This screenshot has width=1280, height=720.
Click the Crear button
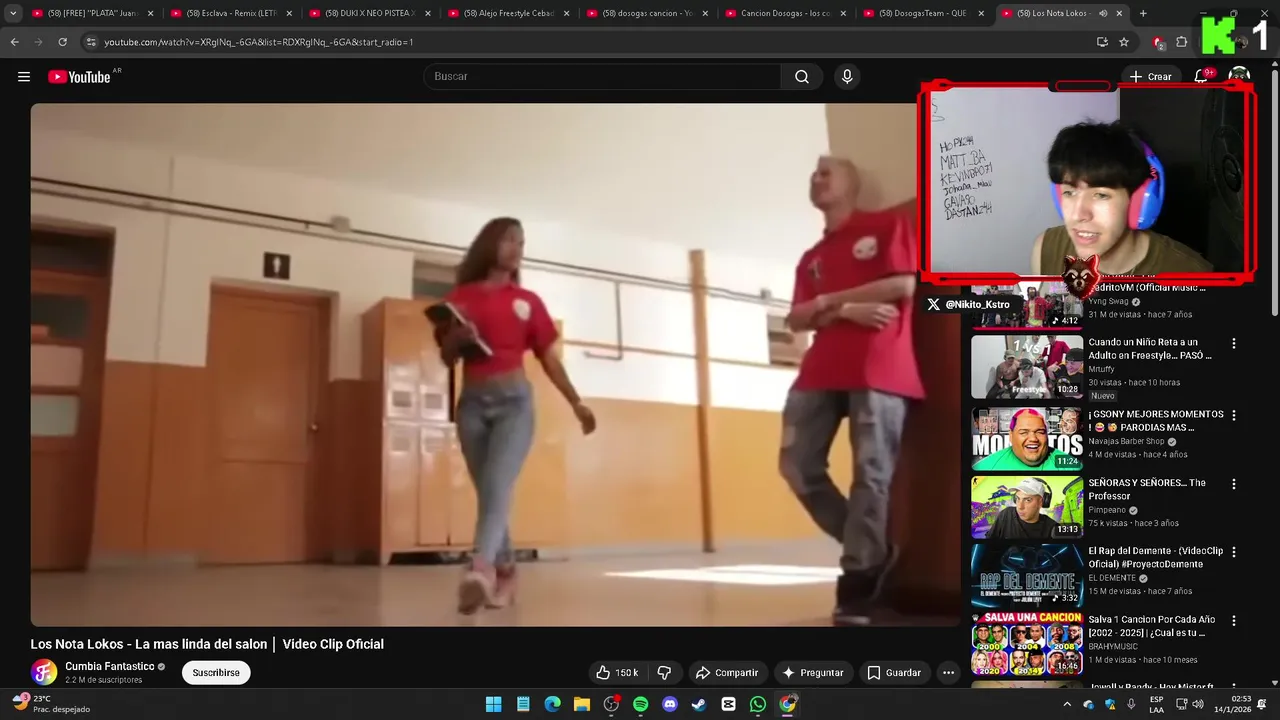pyautogui.click(x=1150, y=77)
